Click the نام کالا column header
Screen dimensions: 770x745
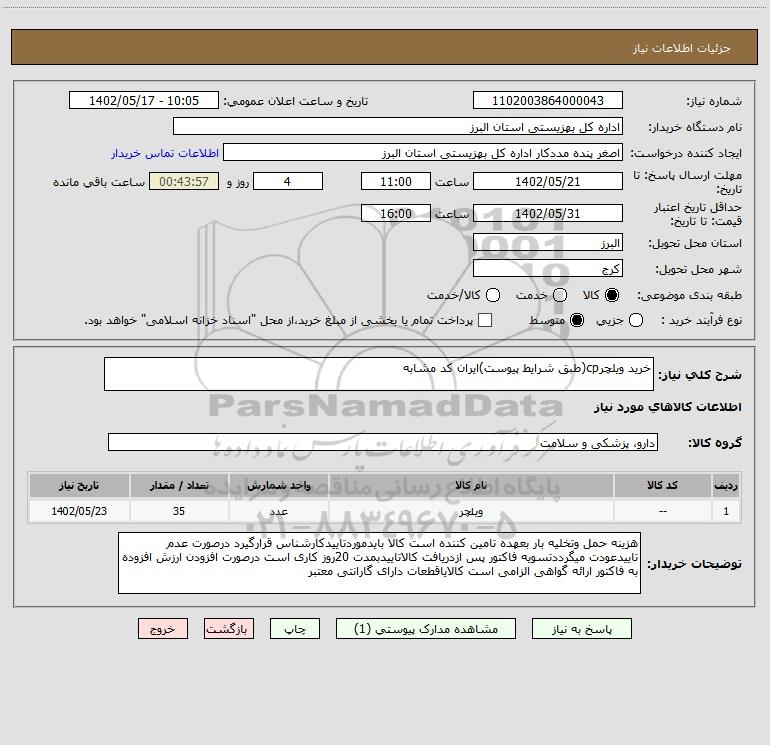471,485
